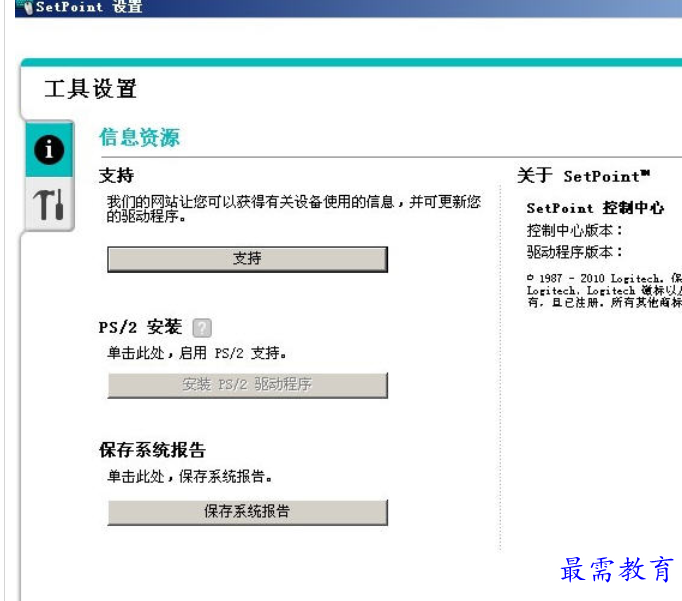This screenshot has height=601, width=682.
Task: Show the PS/2 installation help question mark
Action: tap(202, 328)
